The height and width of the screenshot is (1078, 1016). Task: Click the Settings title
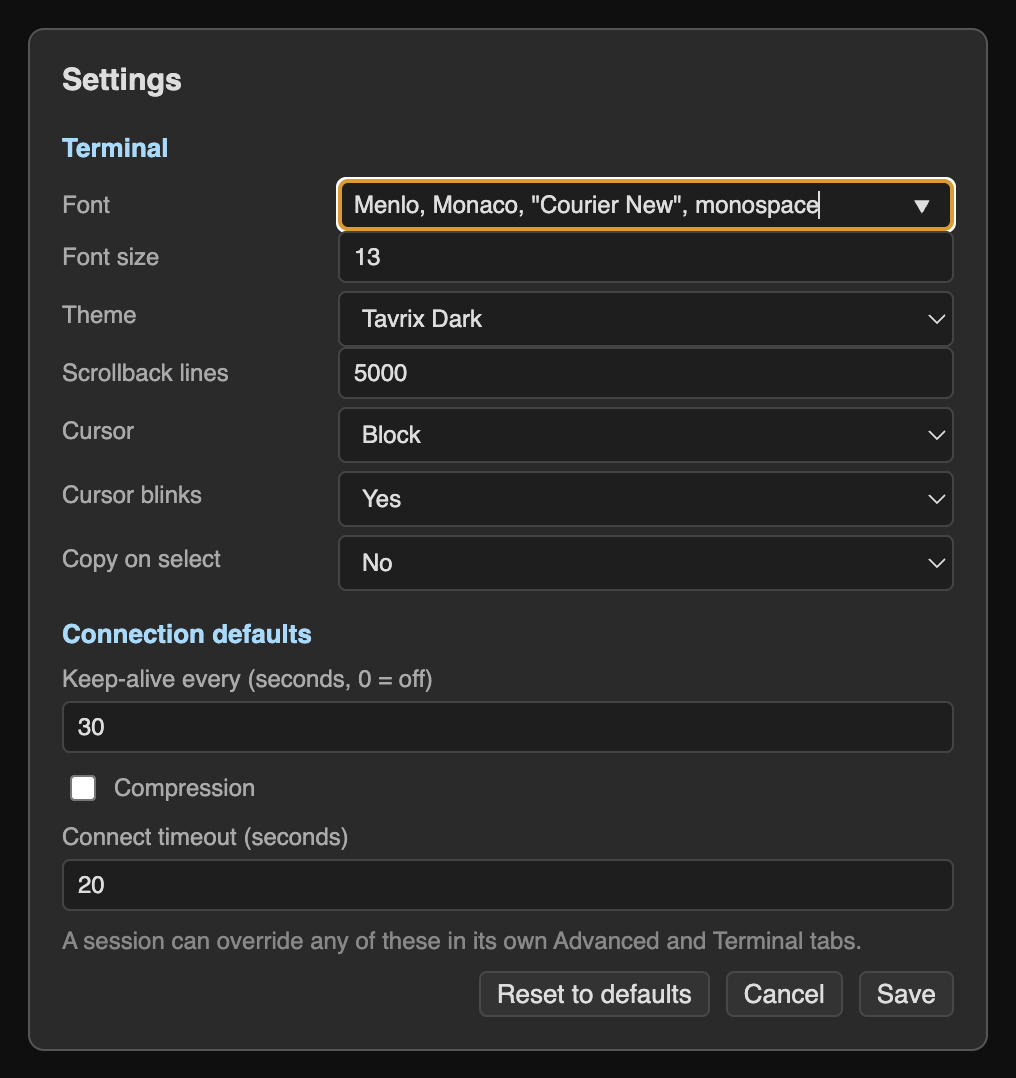122,80
